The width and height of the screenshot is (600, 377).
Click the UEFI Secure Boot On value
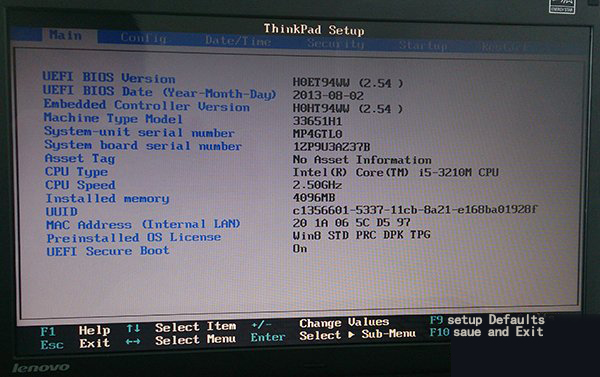coord(300,248)
